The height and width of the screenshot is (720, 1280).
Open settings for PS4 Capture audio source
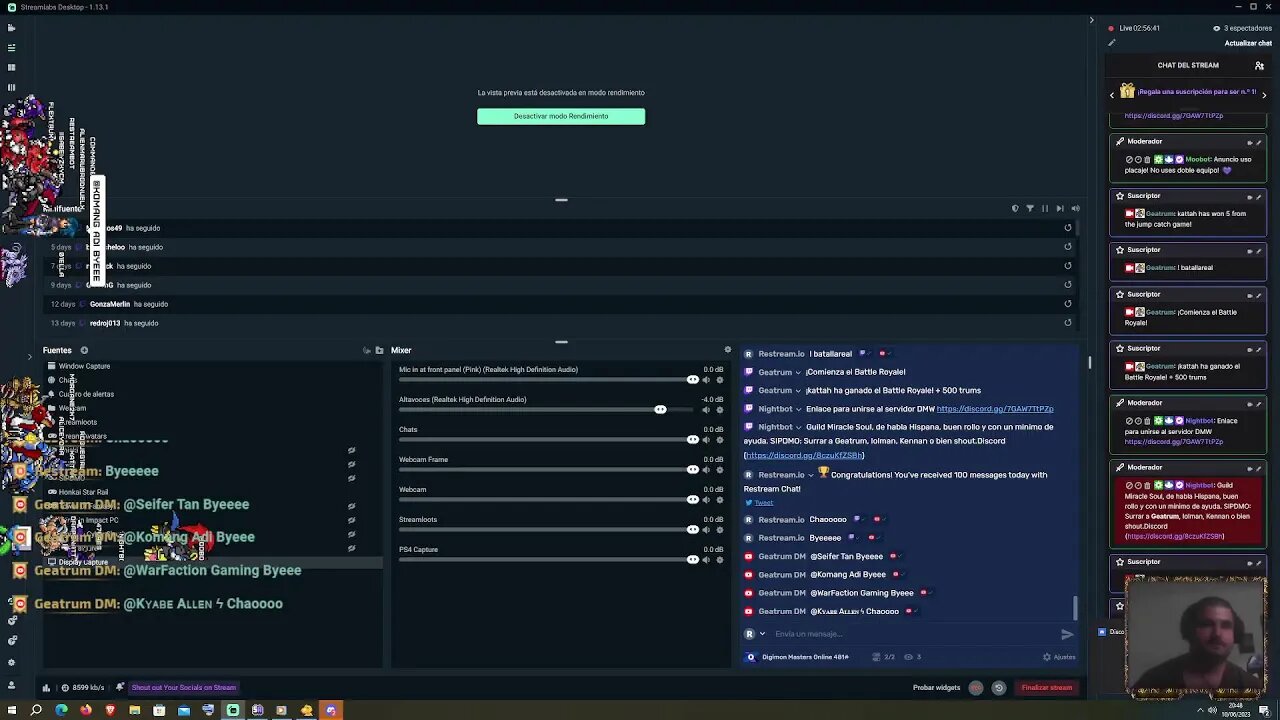(719, 560)
